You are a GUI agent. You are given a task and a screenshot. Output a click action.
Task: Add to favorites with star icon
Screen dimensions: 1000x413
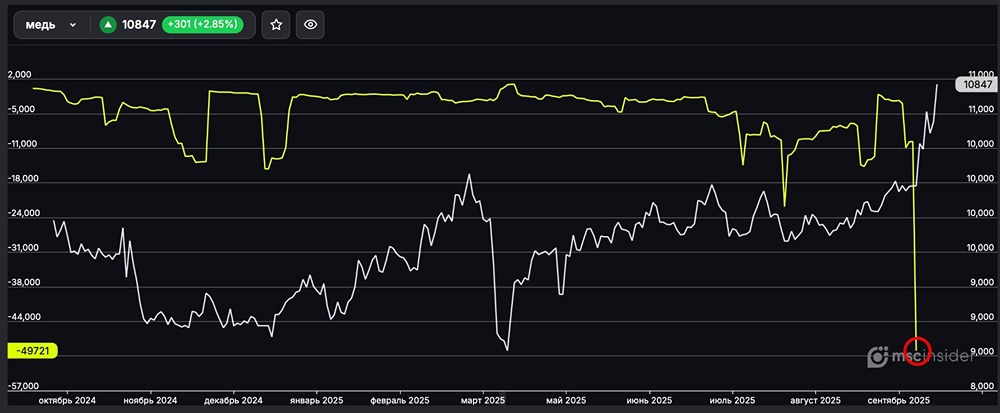[276, 25]
